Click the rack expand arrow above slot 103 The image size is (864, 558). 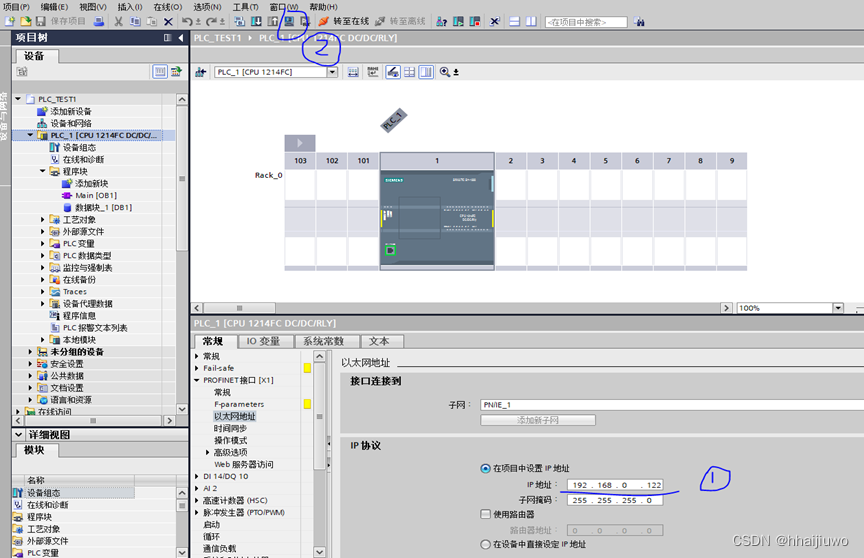click(300, 143)
